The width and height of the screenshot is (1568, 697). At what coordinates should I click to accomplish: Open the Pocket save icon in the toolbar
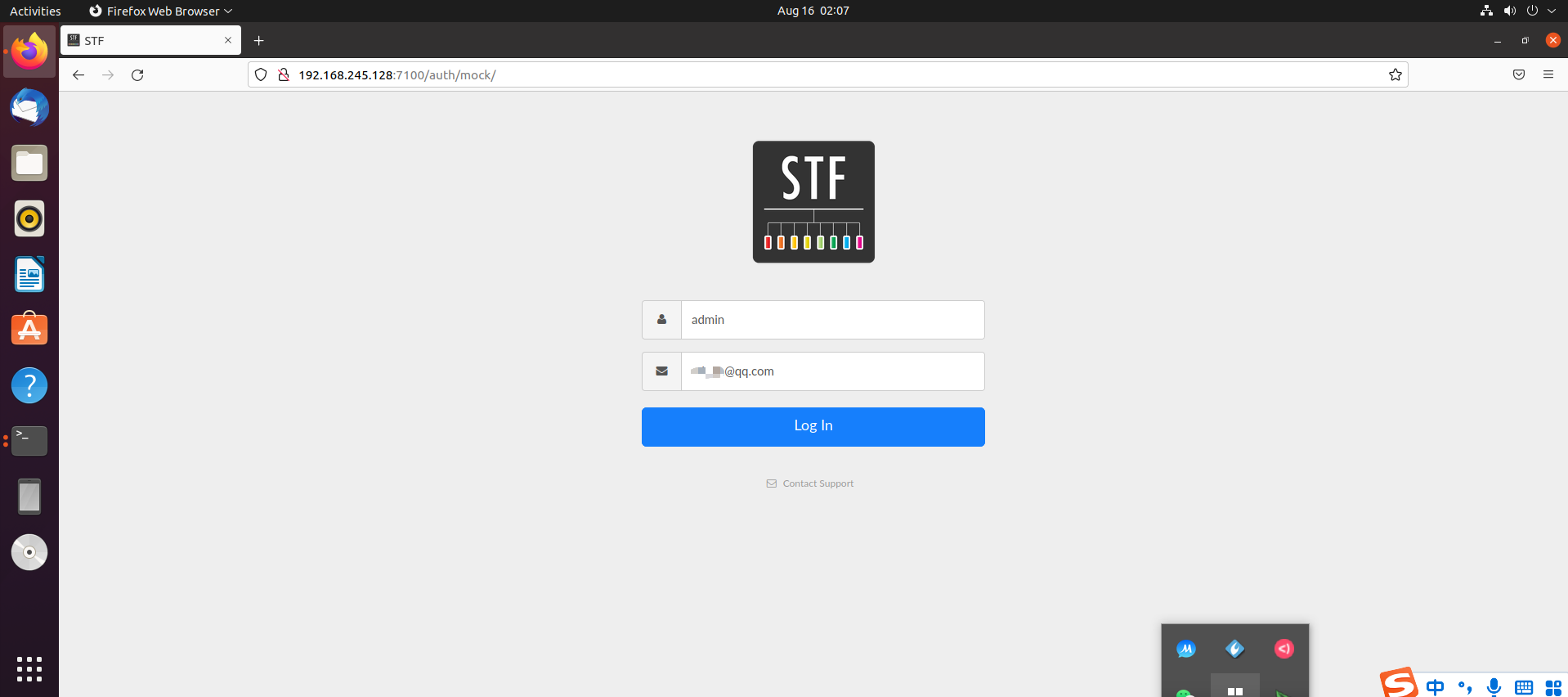click(x=1519, y=75)
